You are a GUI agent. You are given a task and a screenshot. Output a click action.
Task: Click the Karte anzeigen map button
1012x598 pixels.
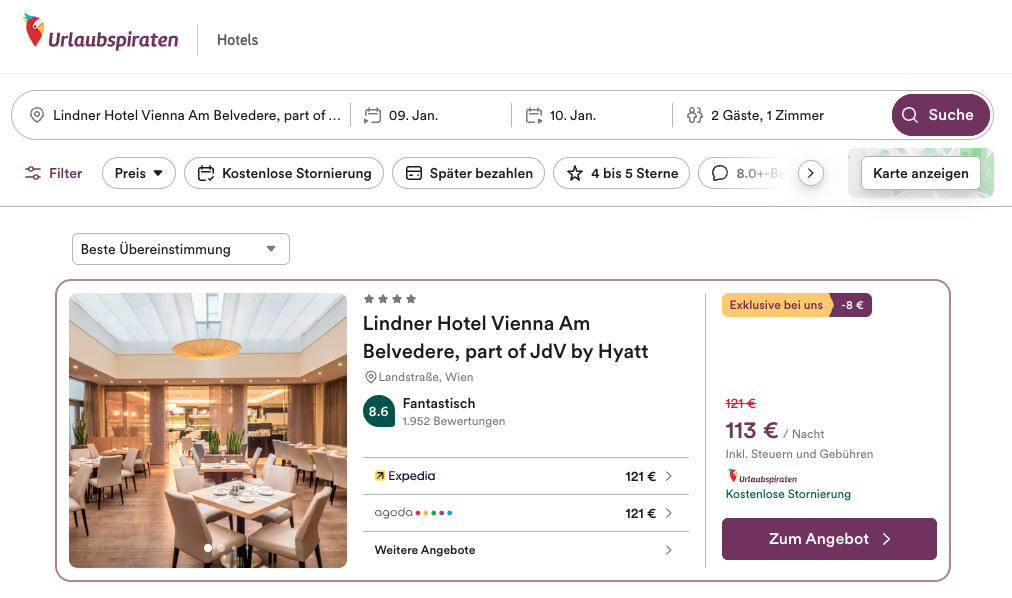[x=920, y=173]
